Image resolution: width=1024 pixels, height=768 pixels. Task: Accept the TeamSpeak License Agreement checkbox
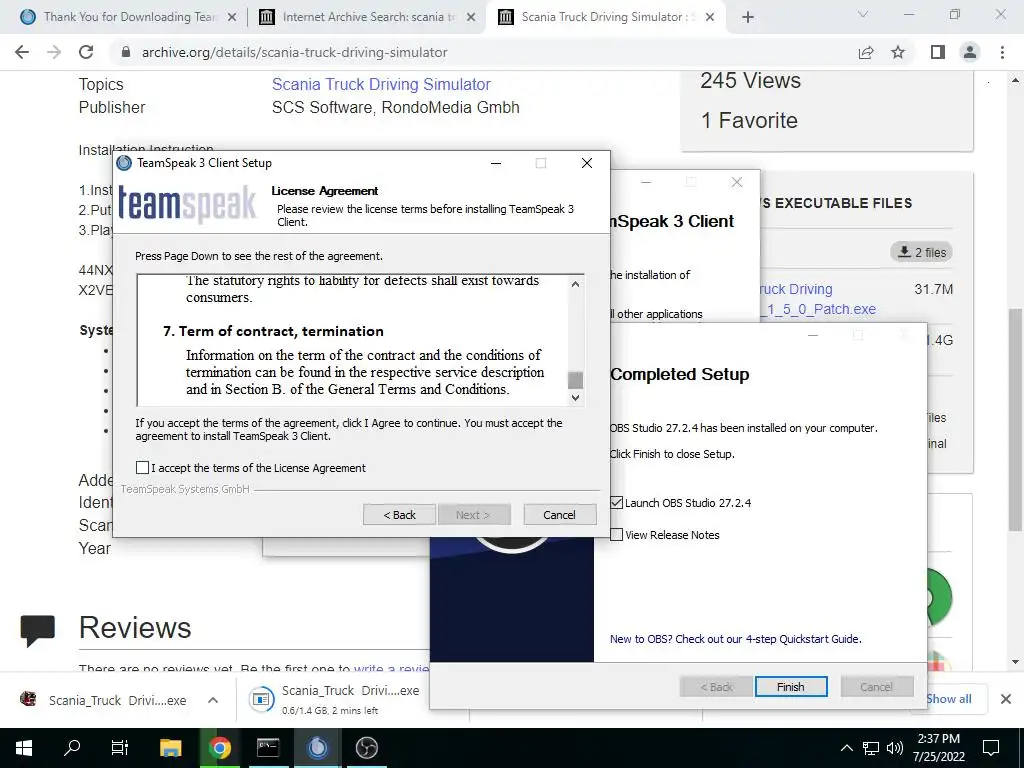point(142,468)
